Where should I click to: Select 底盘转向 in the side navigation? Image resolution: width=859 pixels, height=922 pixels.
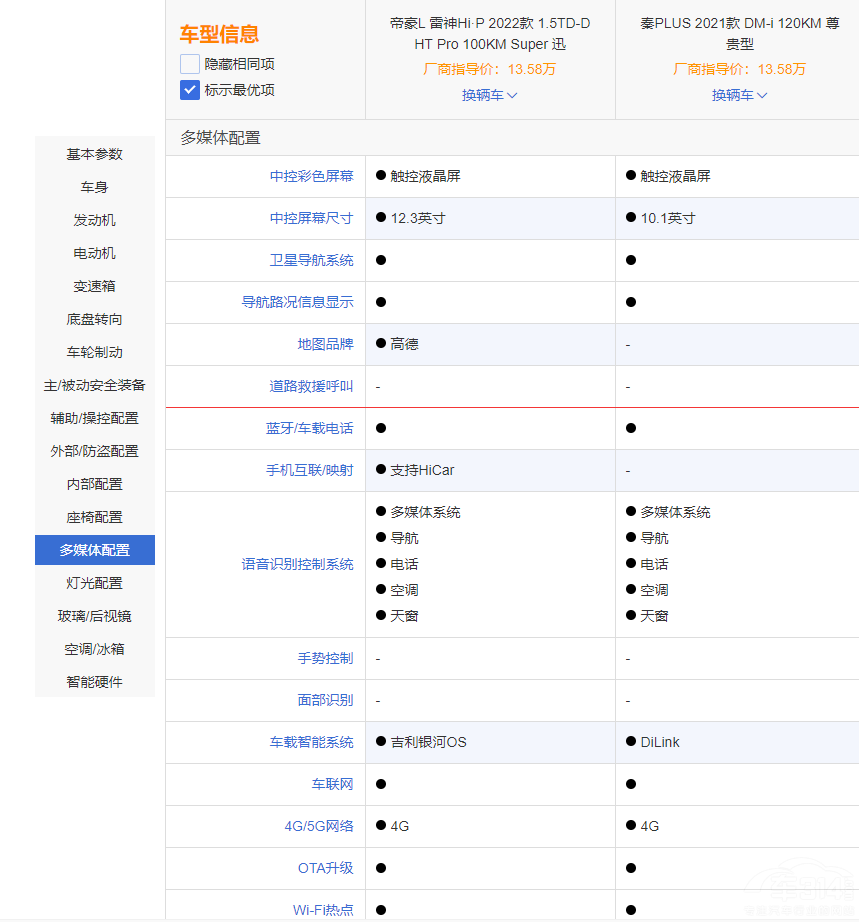point(95,319)
